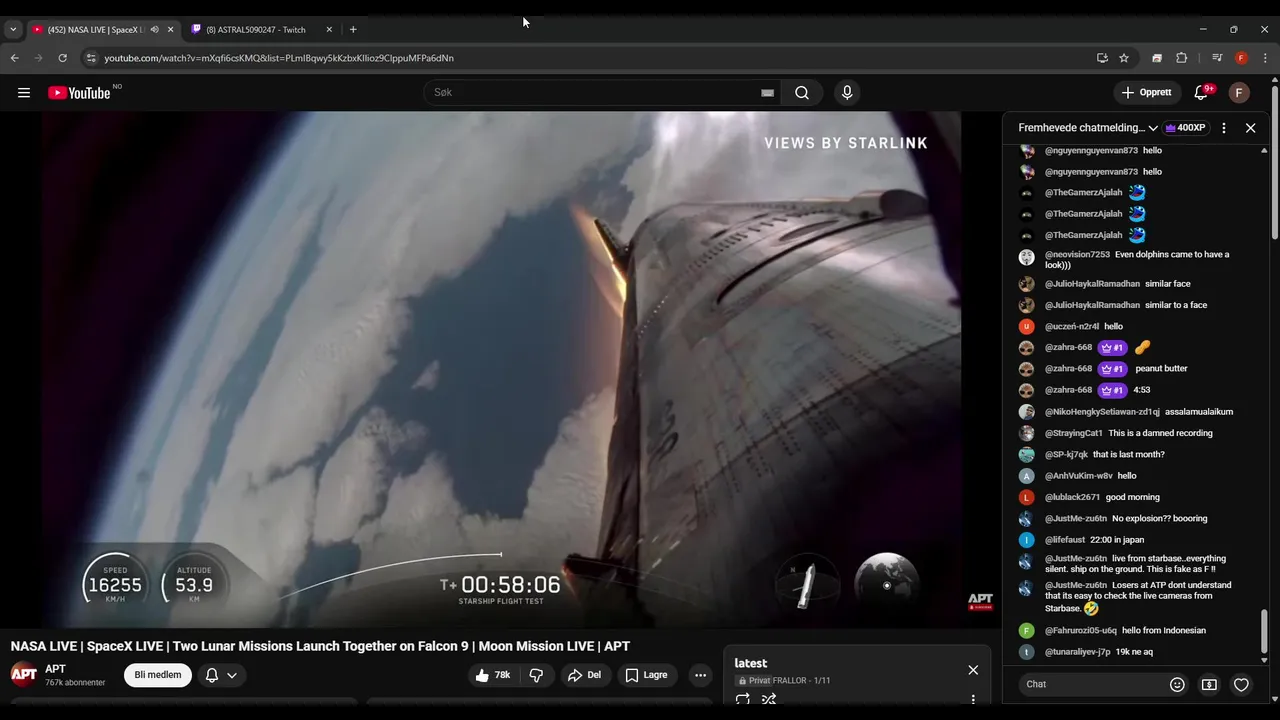
Task: Send a heart reaction in chat
Action: click(1241, 685)
